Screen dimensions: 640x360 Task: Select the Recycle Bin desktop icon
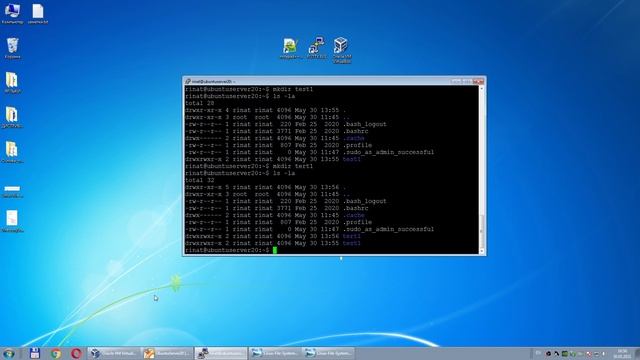click(13, 48)
